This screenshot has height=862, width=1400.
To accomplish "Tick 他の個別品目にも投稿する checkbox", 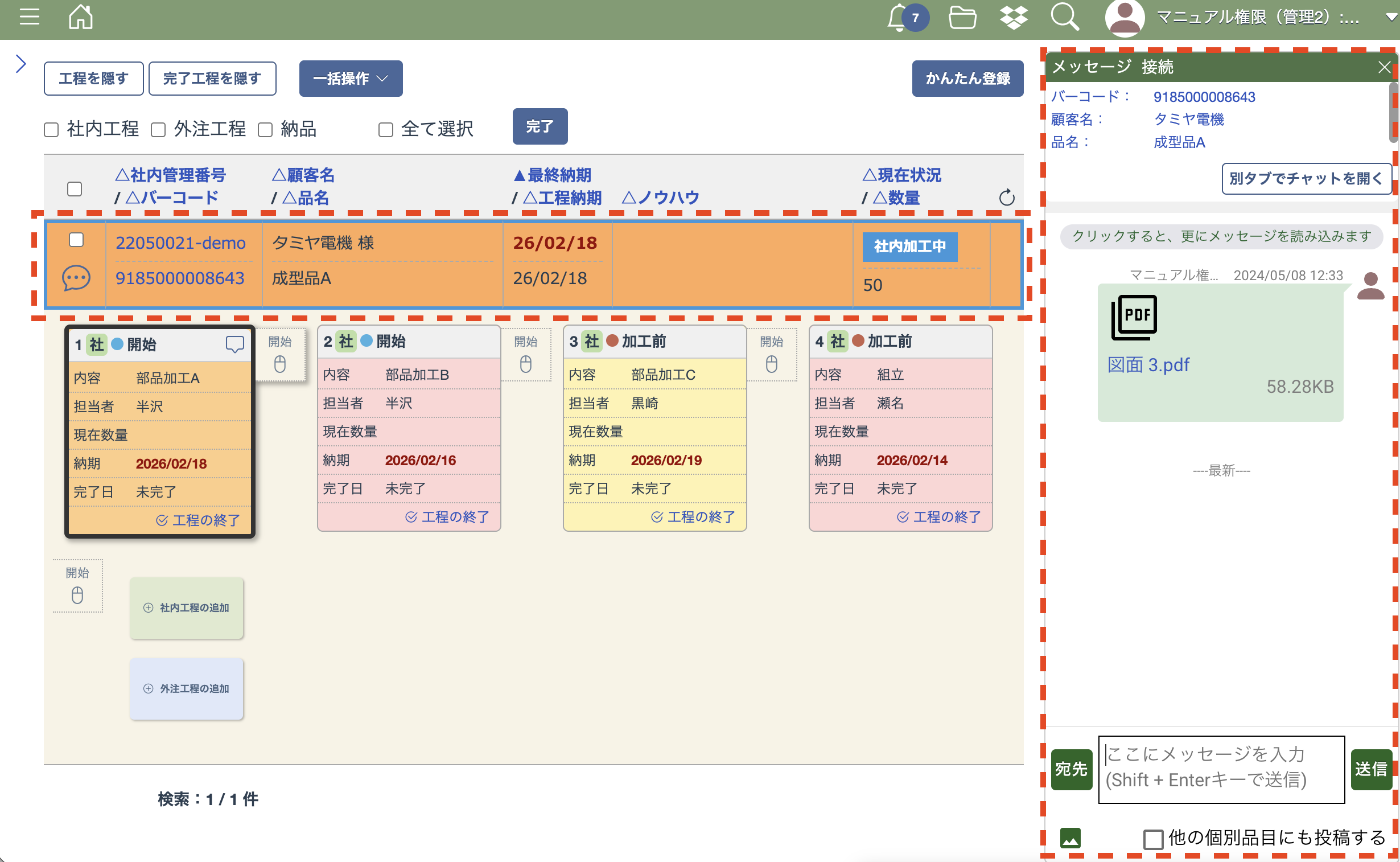I will click(1152, 839).
